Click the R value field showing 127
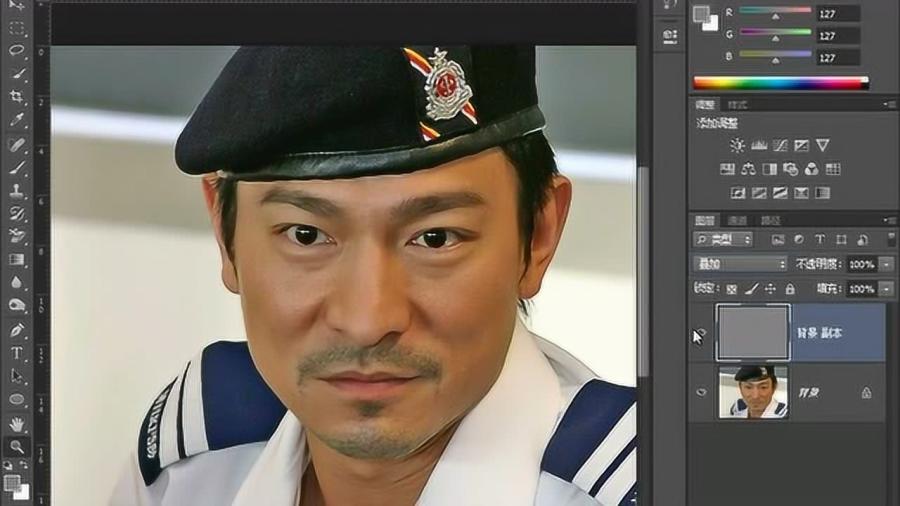900x506 pixels. [836, 13]
